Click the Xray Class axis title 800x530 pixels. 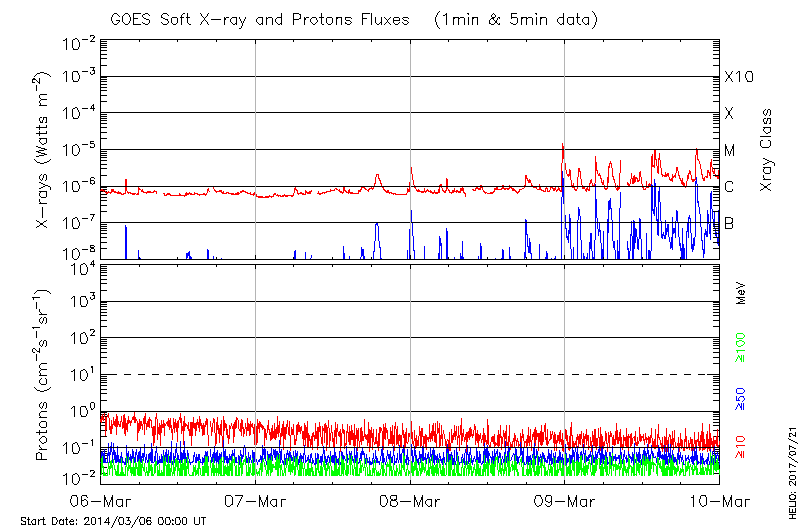766,150
